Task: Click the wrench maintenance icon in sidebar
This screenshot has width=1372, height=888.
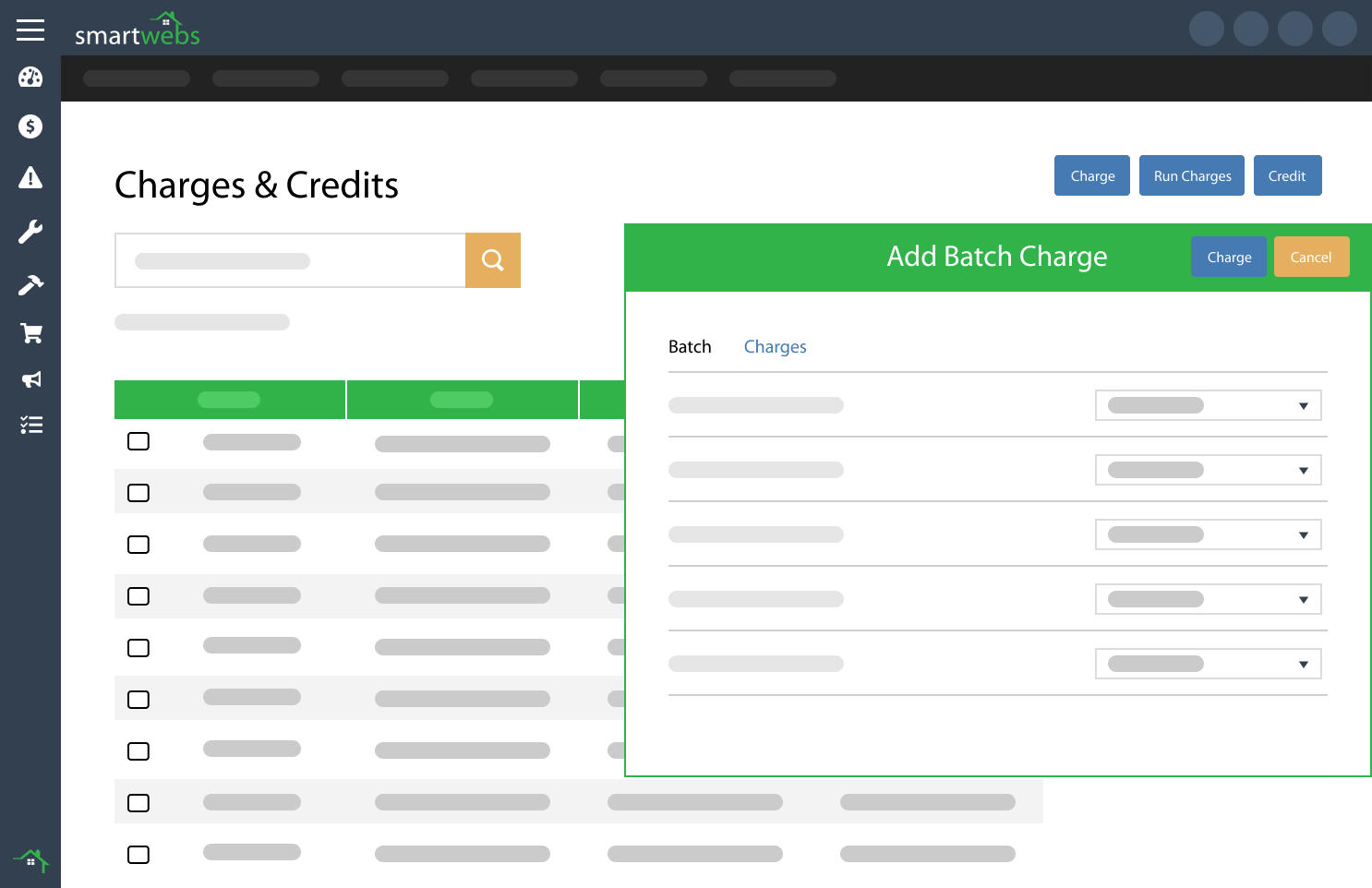Action: pyautogui.click(x=30, y=232)
